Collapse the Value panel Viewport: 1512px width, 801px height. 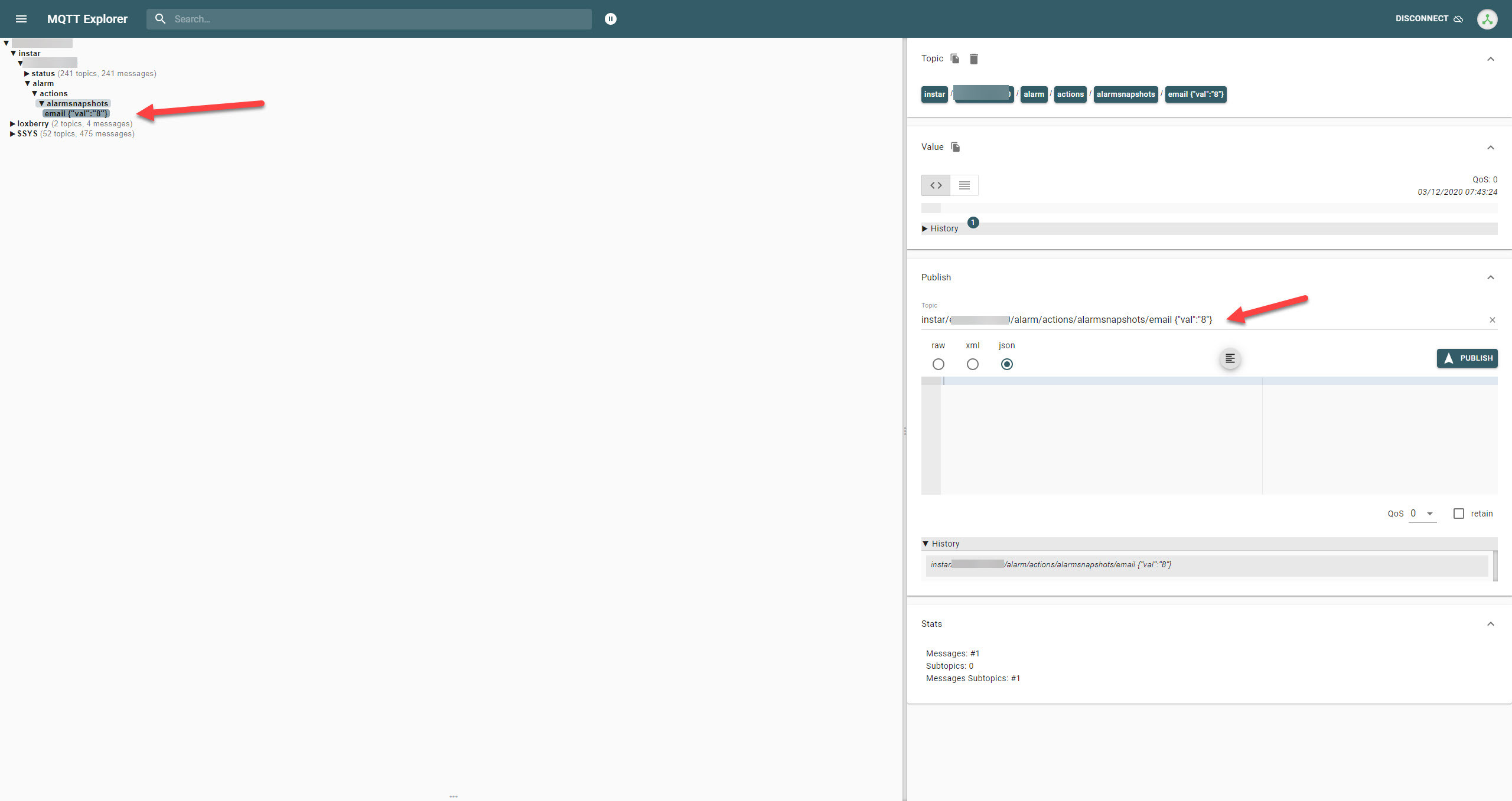point(1491,148)
